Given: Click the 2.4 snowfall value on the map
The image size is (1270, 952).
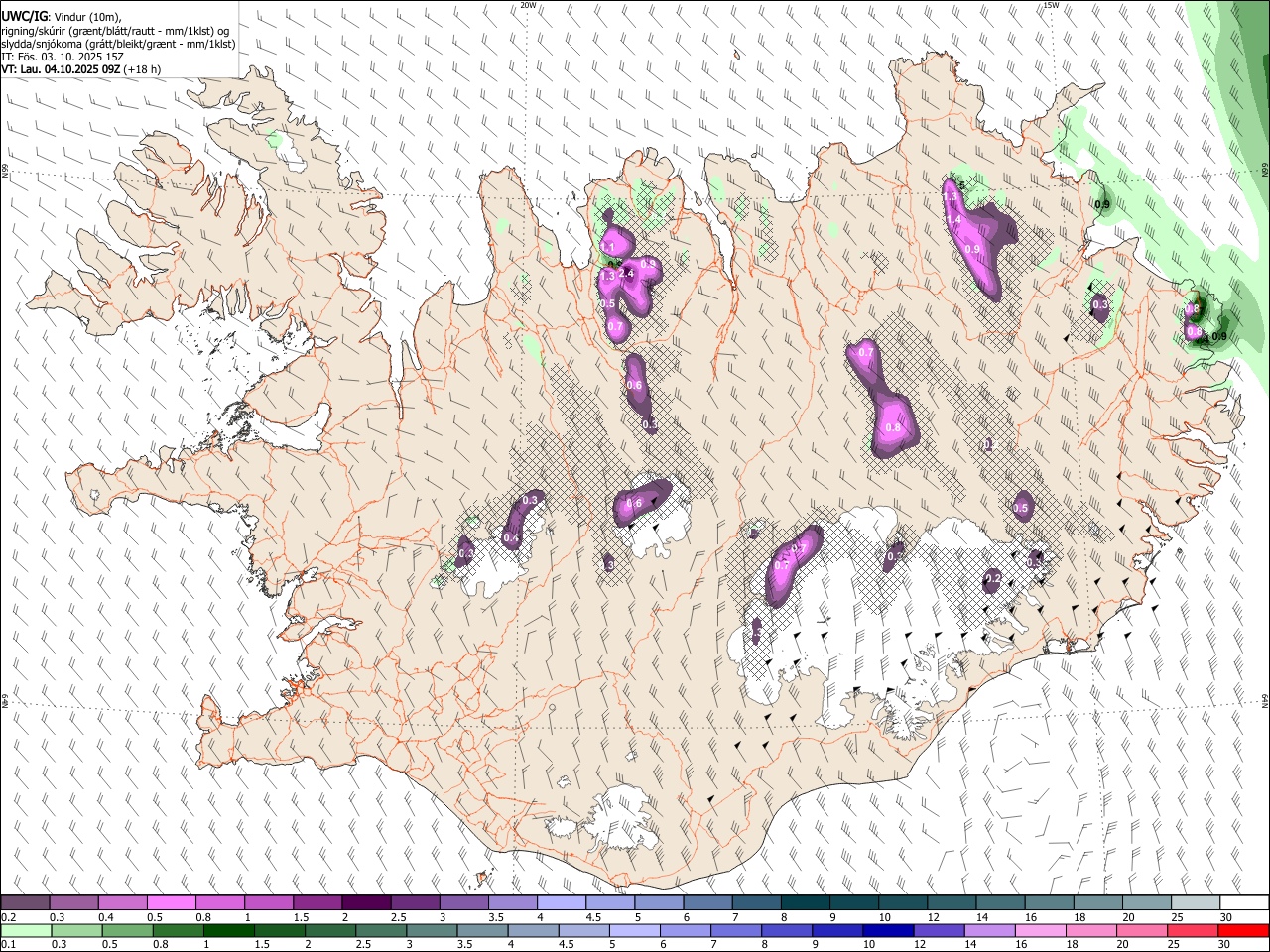Looking at the screenshot, I should (626, 274).
